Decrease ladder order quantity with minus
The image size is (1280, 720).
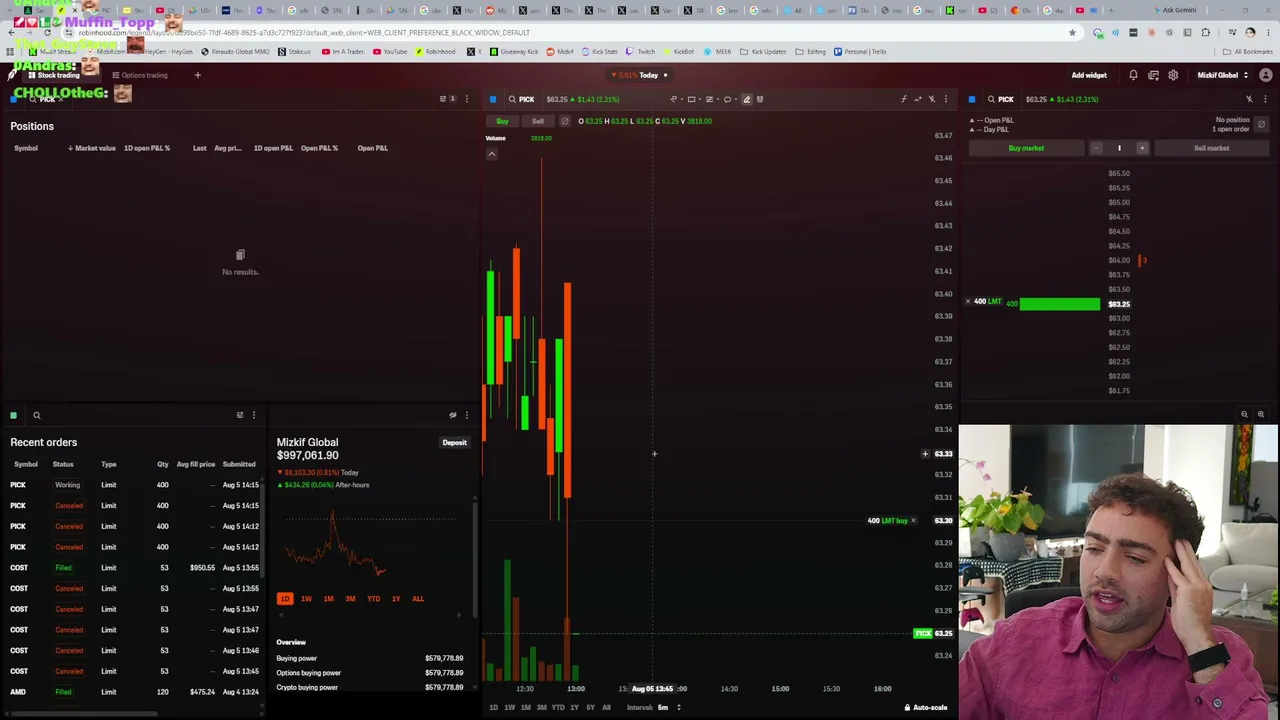click(1096, 148)
